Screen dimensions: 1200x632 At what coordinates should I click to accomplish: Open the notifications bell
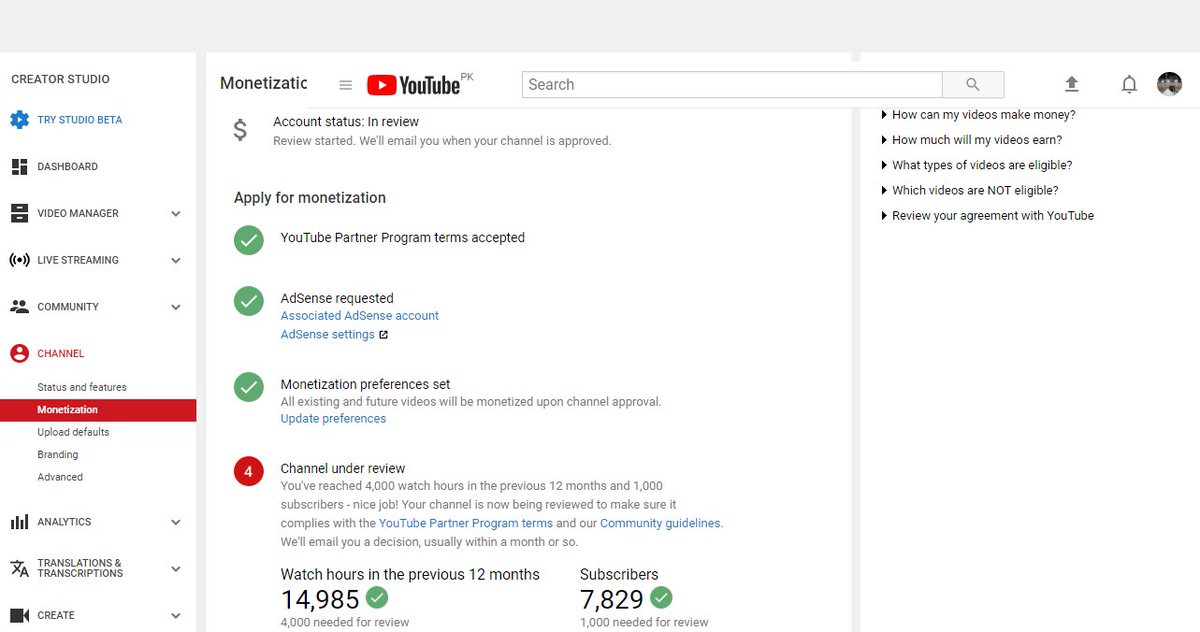[x=1129, y=85]
